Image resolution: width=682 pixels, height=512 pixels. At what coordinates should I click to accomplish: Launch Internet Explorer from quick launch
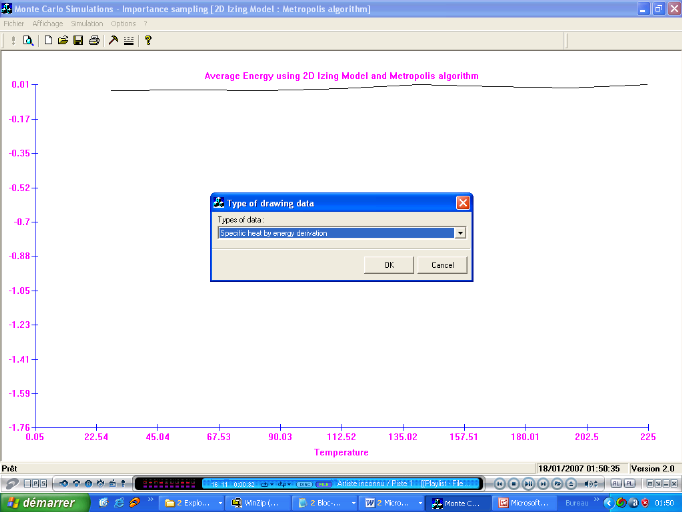click(x=119, y=503)
